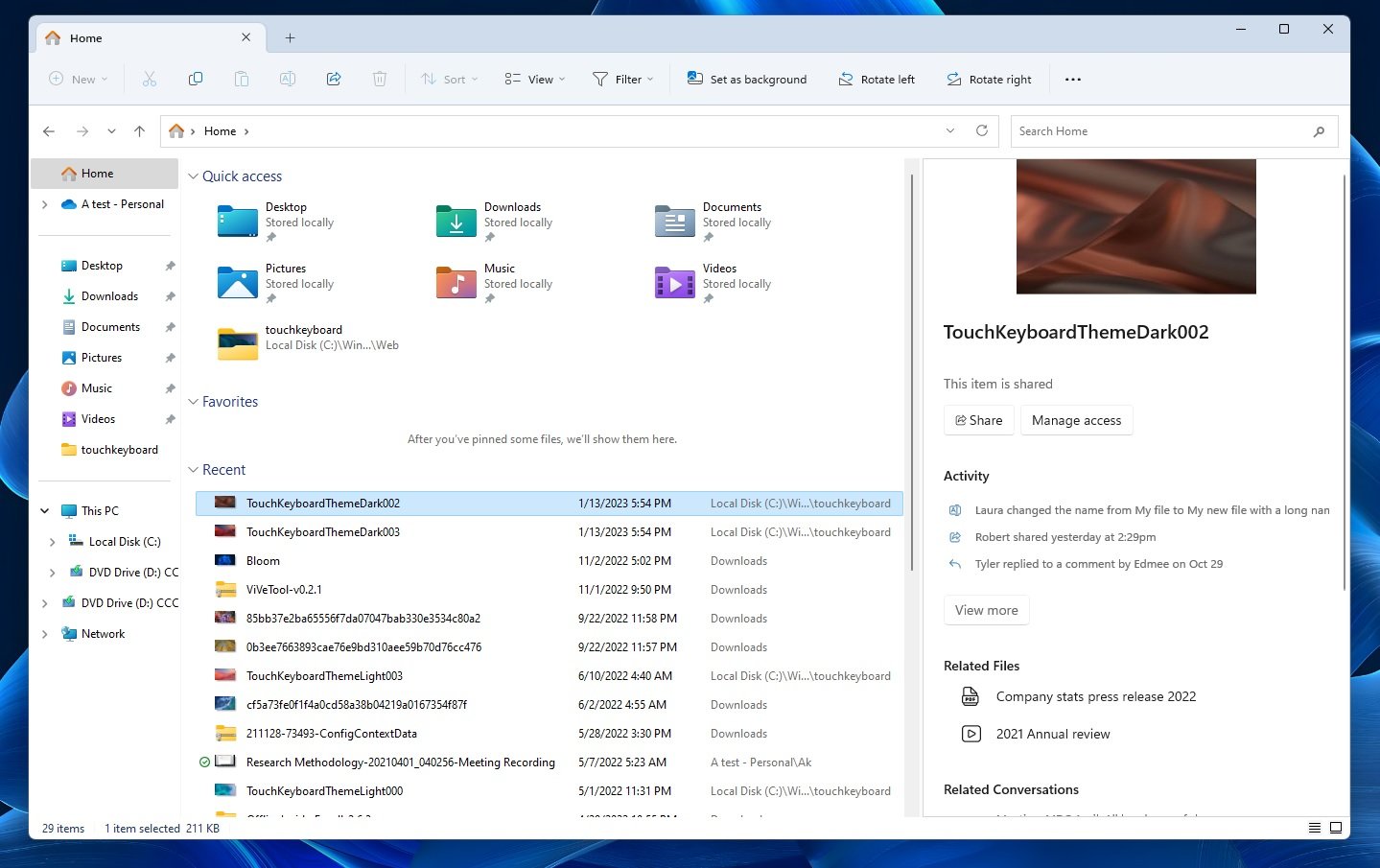This screenshot has width=1380, height=868.
Task: Click the Delete icon in the toolbar
Action: [x=379, y=79]
